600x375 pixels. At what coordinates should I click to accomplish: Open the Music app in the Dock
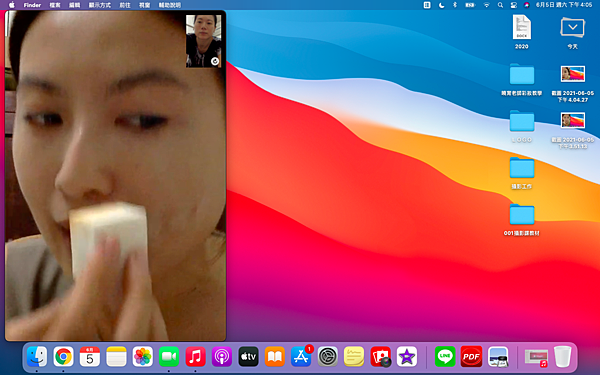(x=196, y=357)
